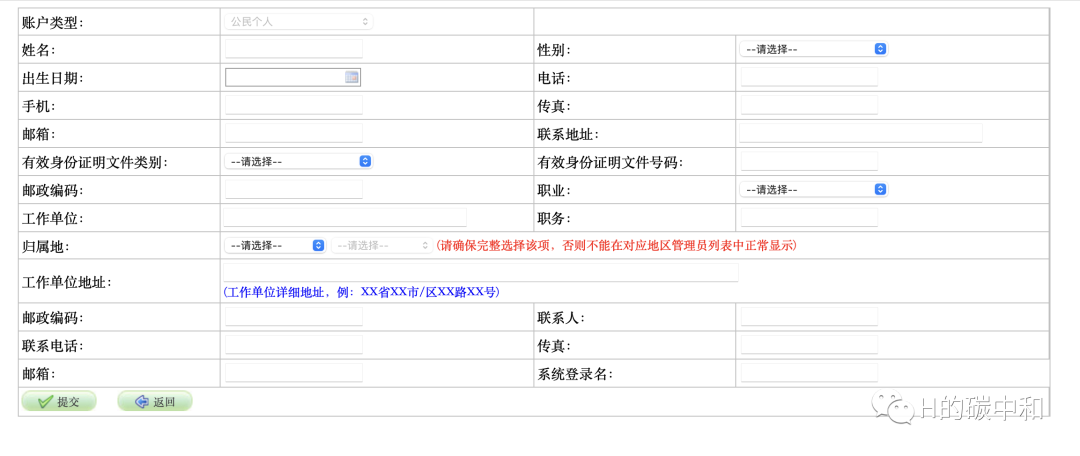
Task: Click the 账户类型 label
Action: tap(52, 23)
